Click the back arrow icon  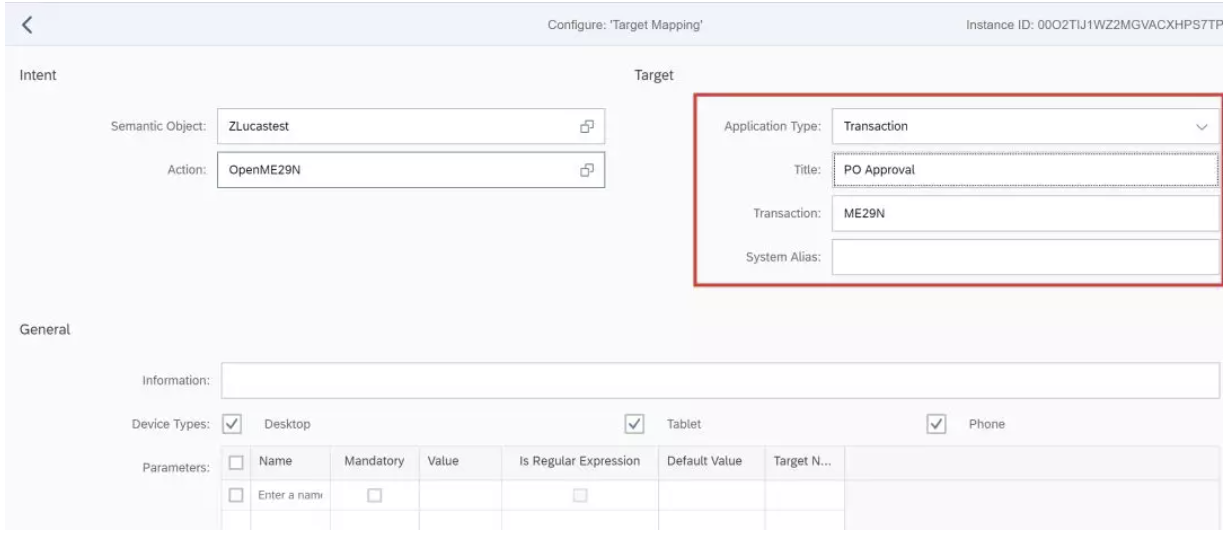tap(27, 24)
